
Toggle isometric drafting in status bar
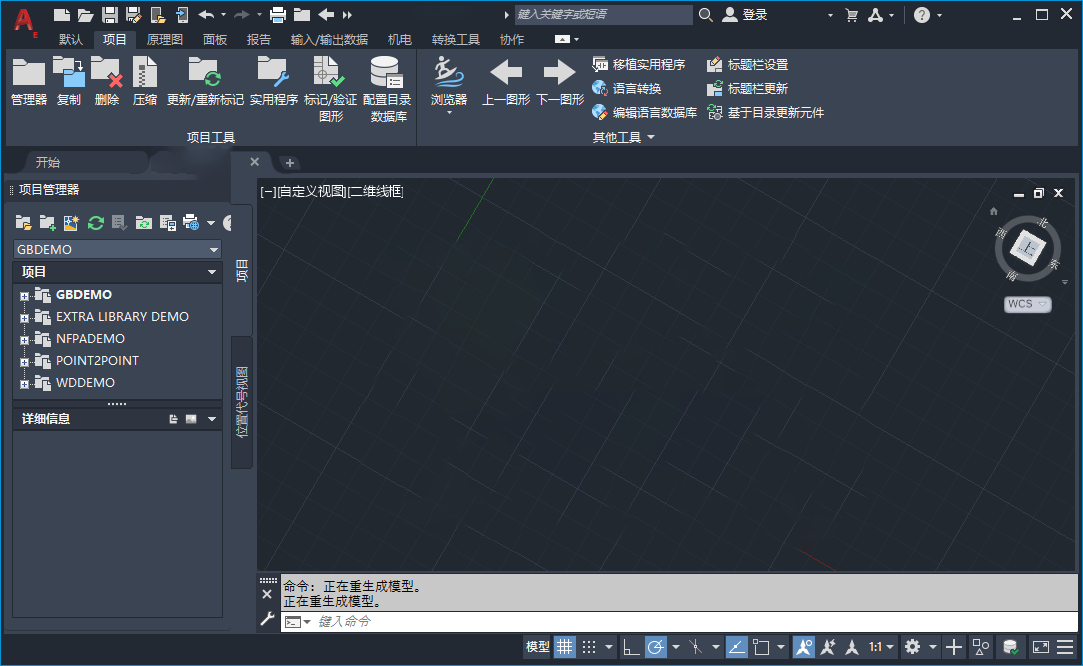(x=696, y=647)
